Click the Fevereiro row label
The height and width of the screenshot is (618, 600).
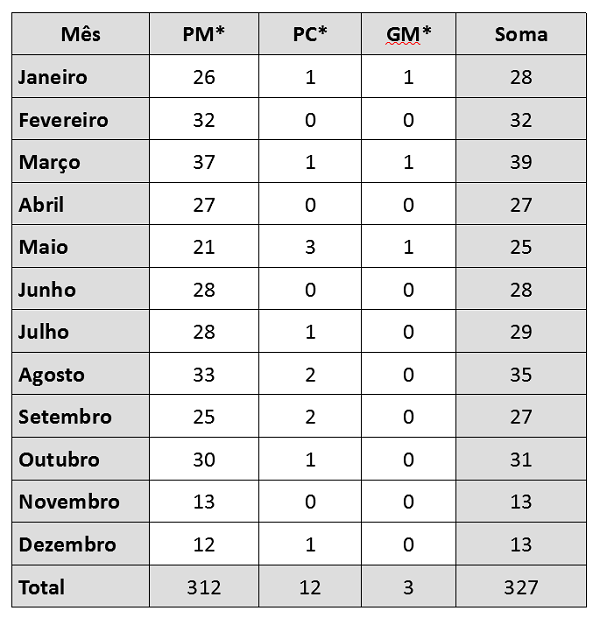[x=63, y=120]
